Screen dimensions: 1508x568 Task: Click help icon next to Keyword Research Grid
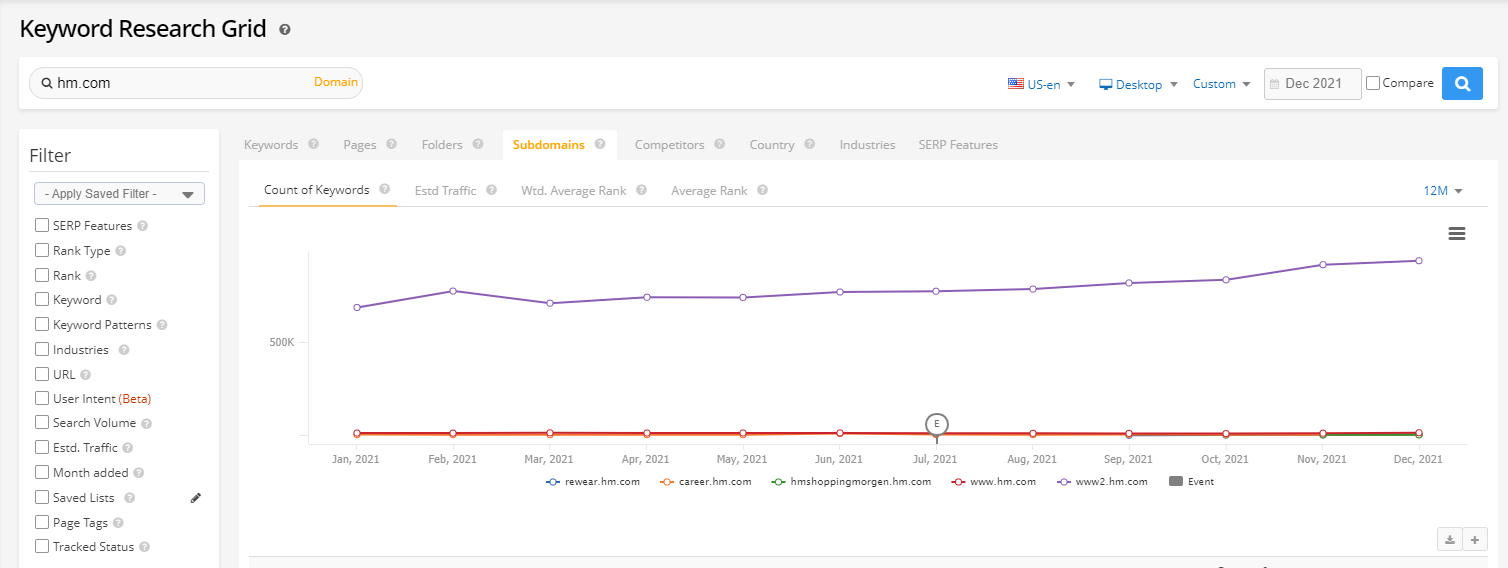tap(285, 30)
